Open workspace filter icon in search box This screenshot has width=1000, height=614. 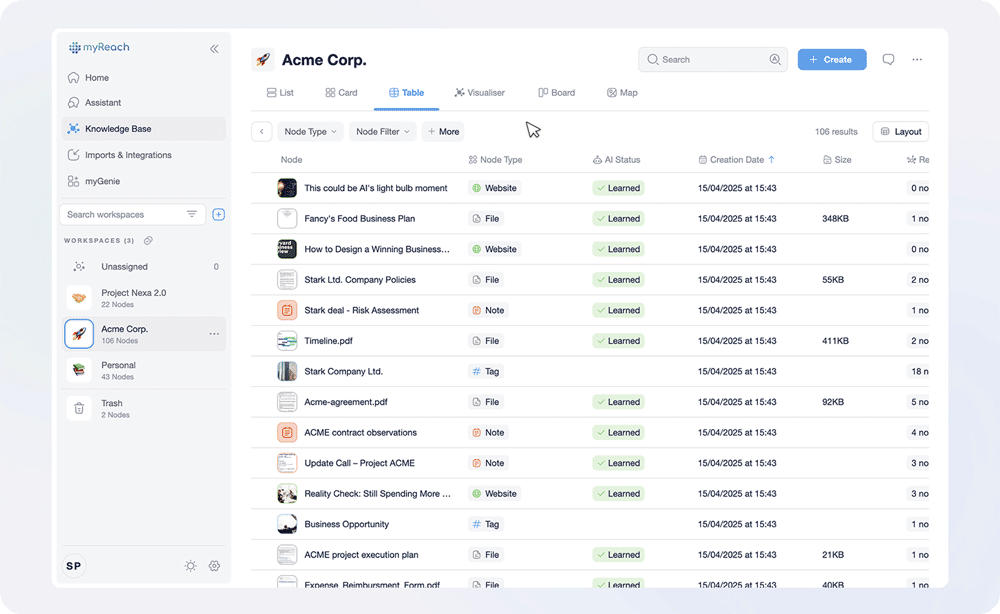[192, 214]
